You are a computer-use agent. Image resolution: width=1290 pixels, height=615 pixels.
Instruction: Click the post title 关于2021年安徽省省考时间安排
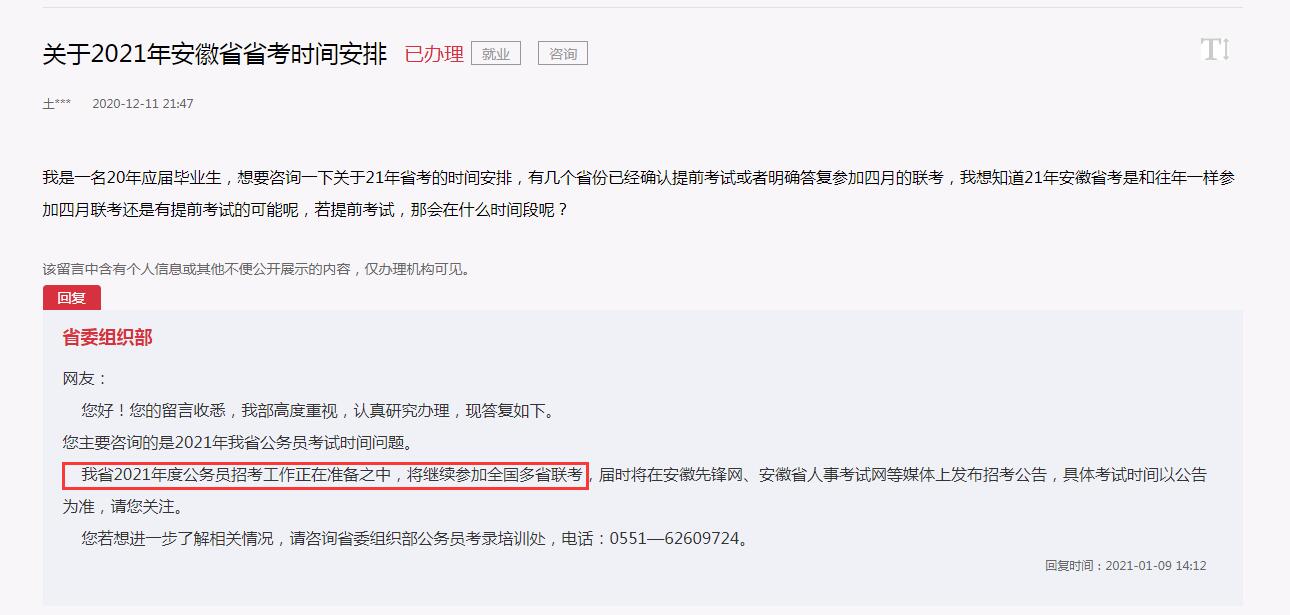tap(214, 54)
